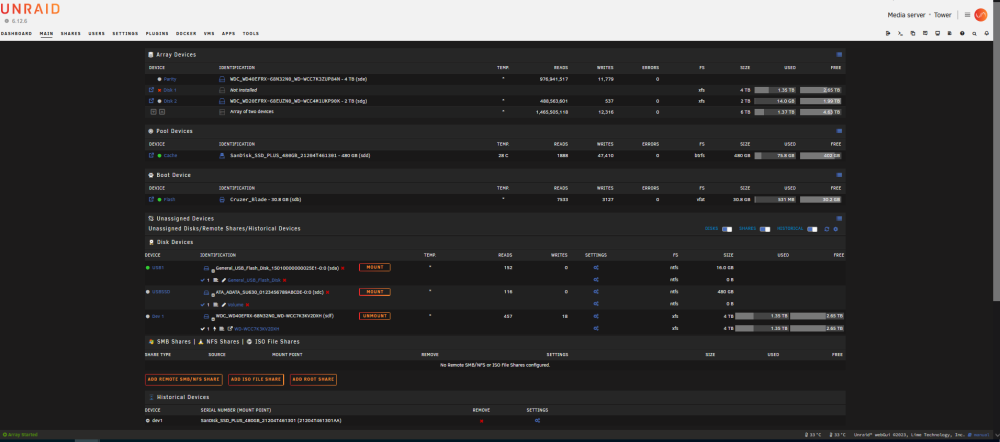The width and height of the screenshot is (1000, 442).
Task: Open Unassigned Devices settings gear icon
Action: (x=836, y=229)
